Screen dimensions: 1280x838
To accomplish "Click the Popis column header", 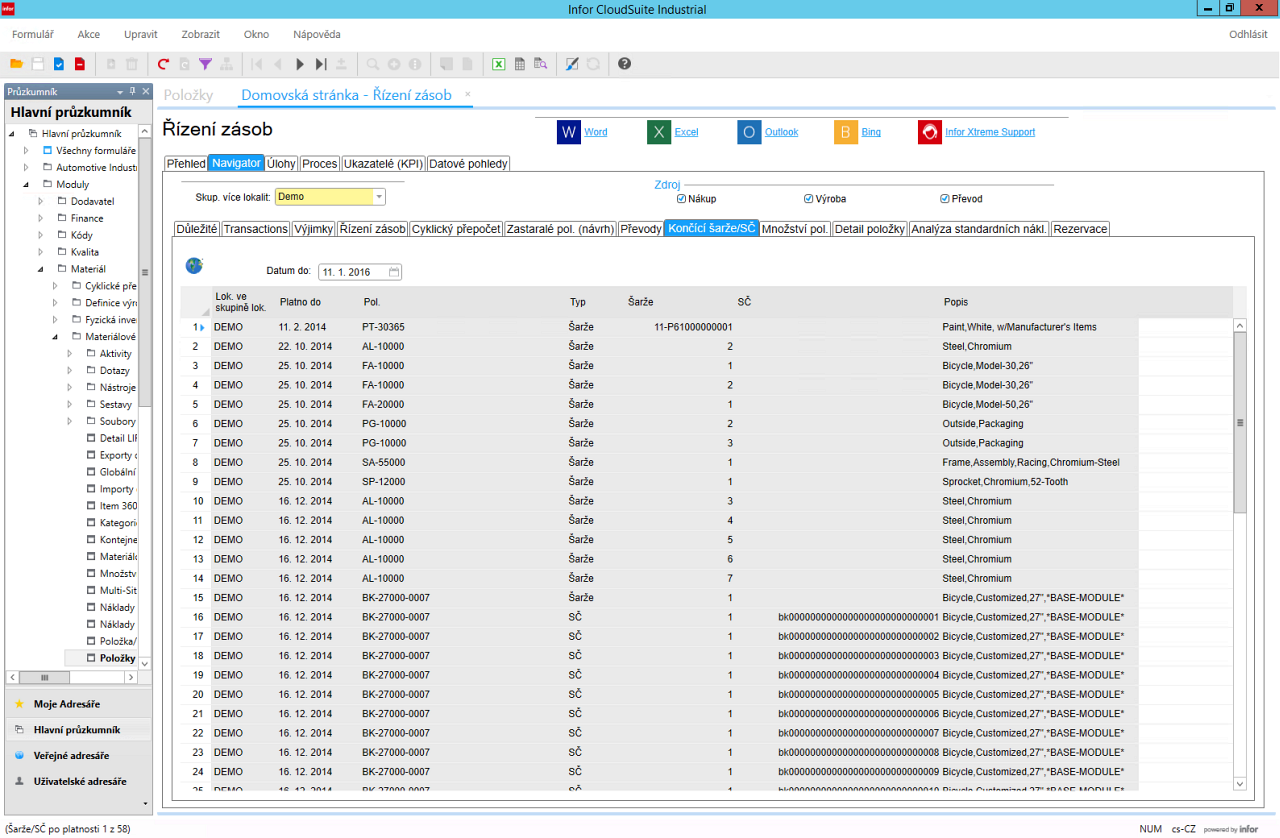I will tap(956, 302).
